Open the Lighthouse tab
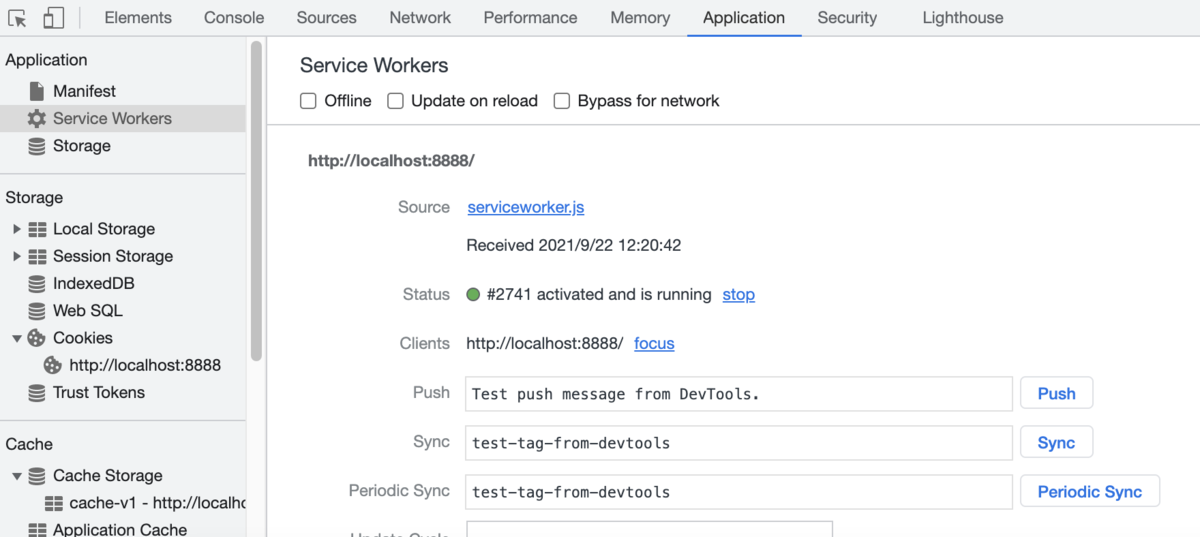 963,17
